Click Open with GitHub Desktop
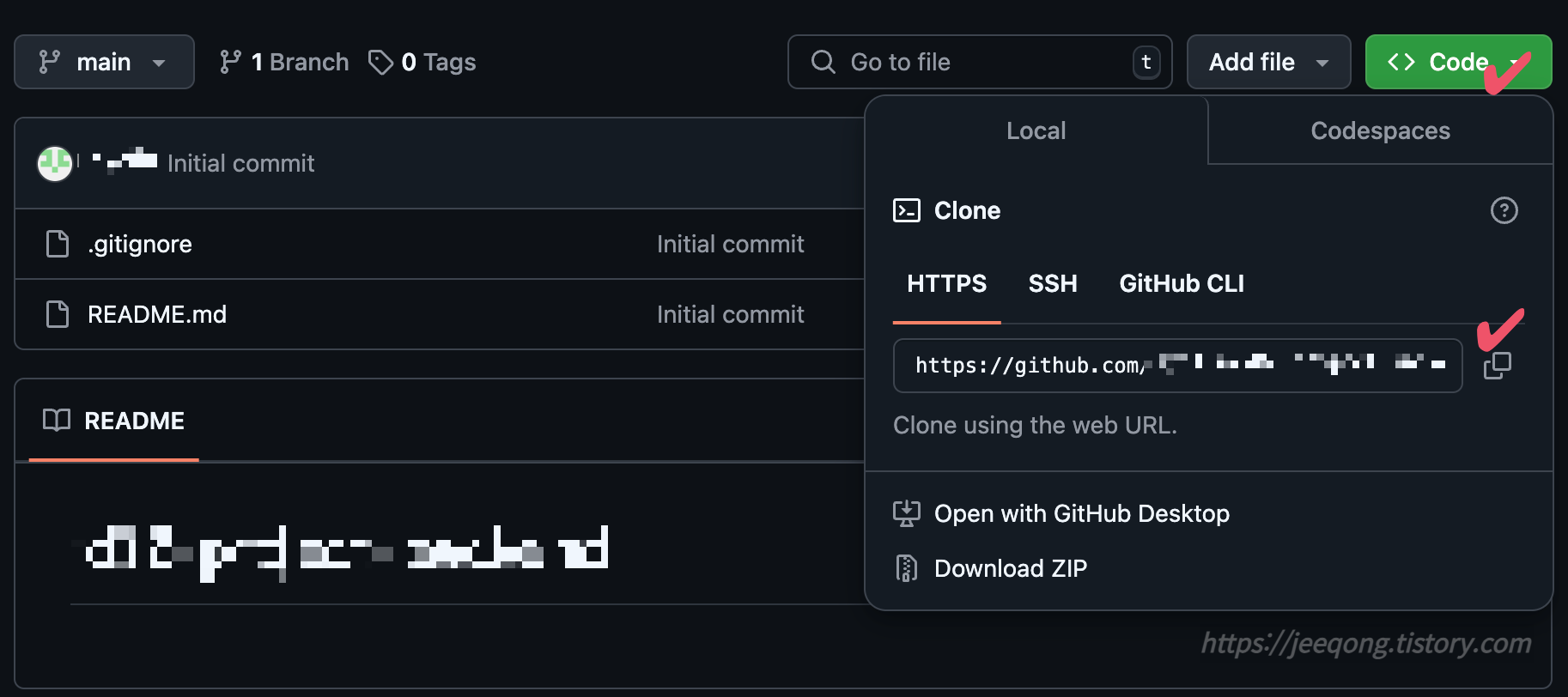The image size is (1568, 697). [x=1082, y=513]
